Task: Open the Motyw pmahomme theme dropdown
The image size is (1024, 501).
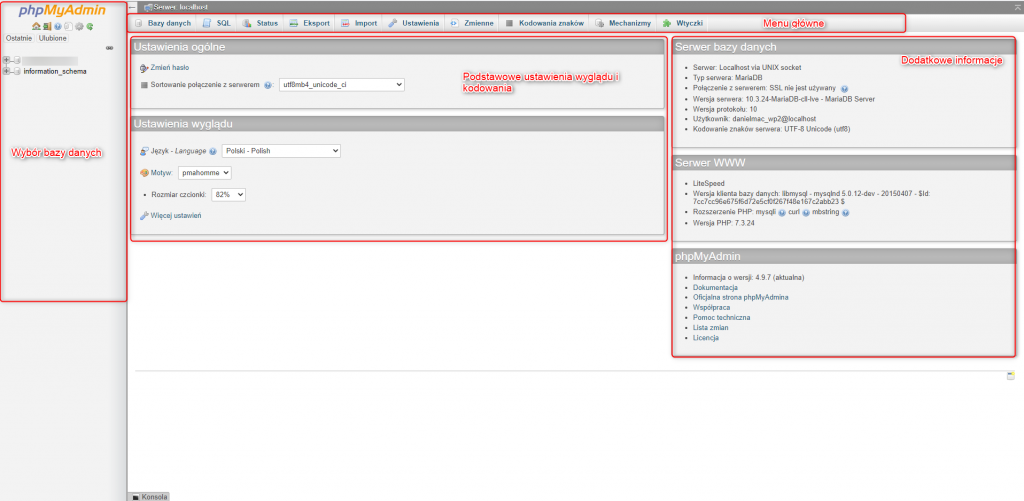Action: click(204, 173)
